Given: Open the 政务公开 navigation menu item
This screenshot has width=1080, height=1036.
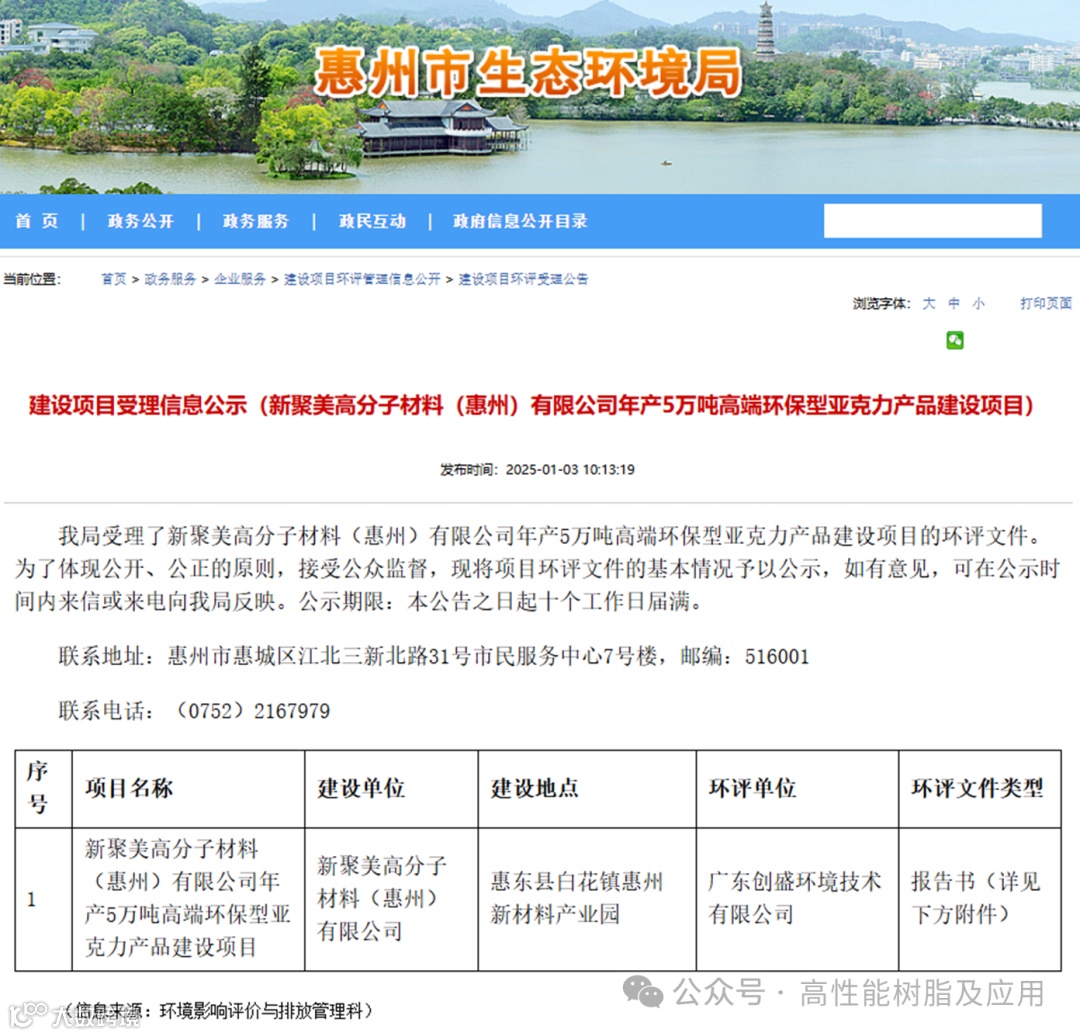Looking at the screenshot, I should [141, 221].
